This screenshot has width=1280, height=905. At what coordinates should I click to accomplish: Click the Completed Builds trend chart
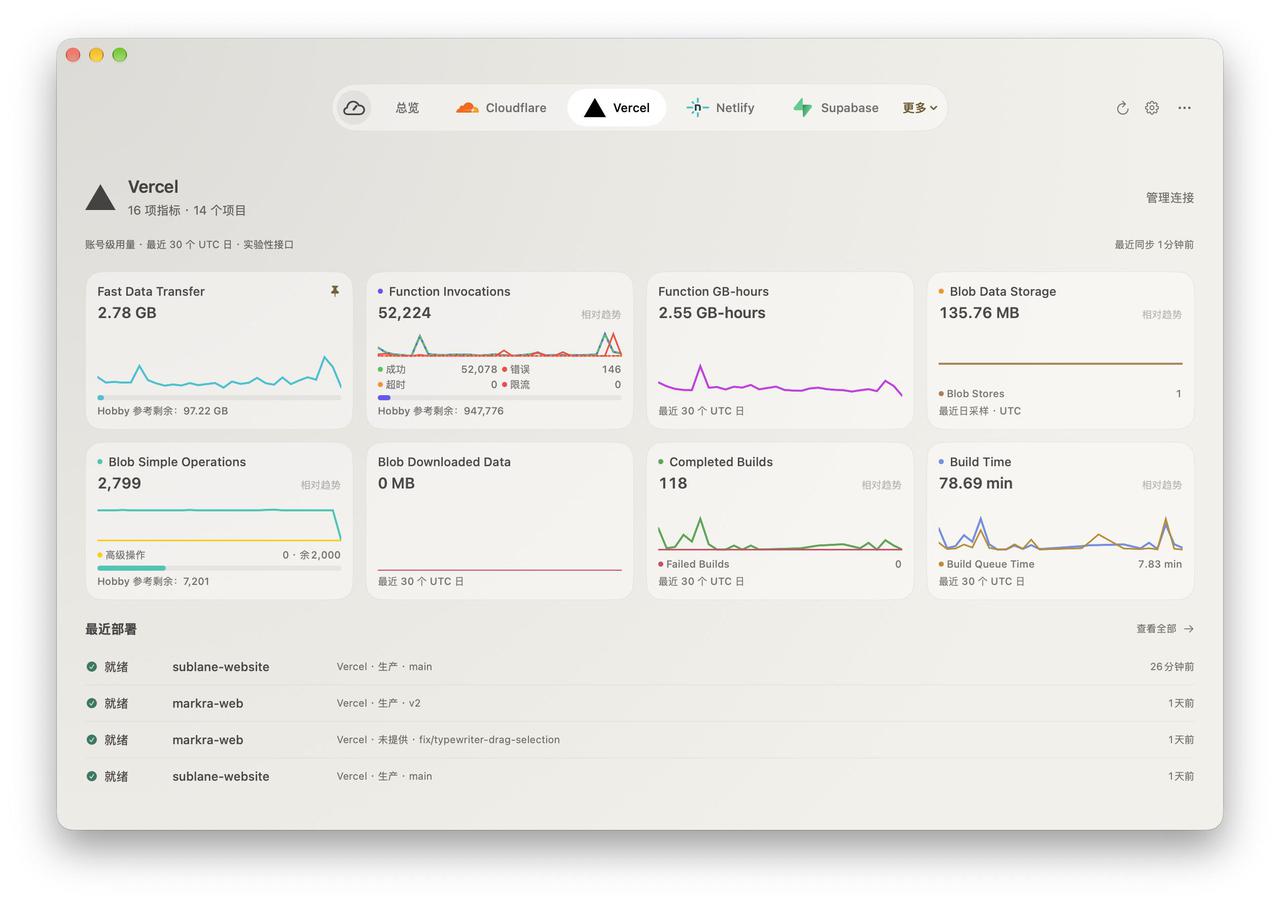pyautogui.click(x=780, y=533)
